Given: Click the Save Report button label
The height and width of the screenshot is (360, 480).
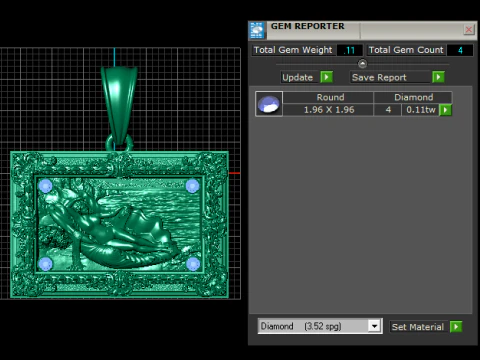Looking at the screenshot, I should coord(379,77).
